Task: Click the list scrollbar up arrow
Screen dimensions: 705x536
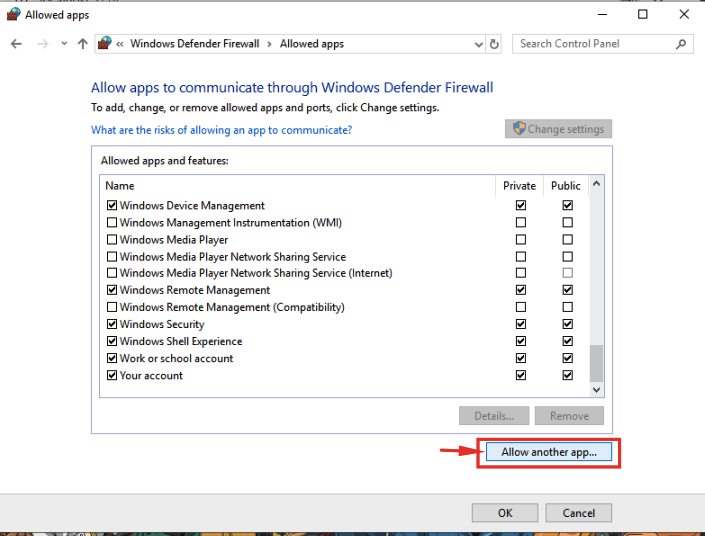Action: tap(596, 183)
